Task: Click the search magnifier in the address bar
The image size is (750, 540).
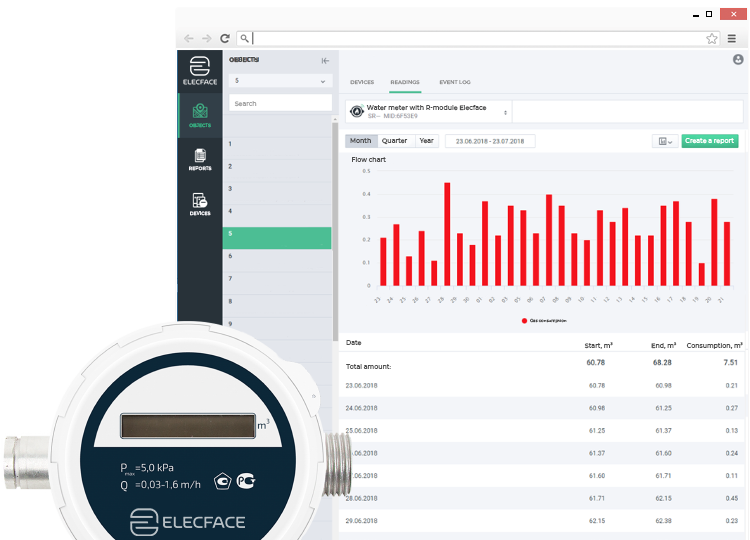Action: pos(244,38)
